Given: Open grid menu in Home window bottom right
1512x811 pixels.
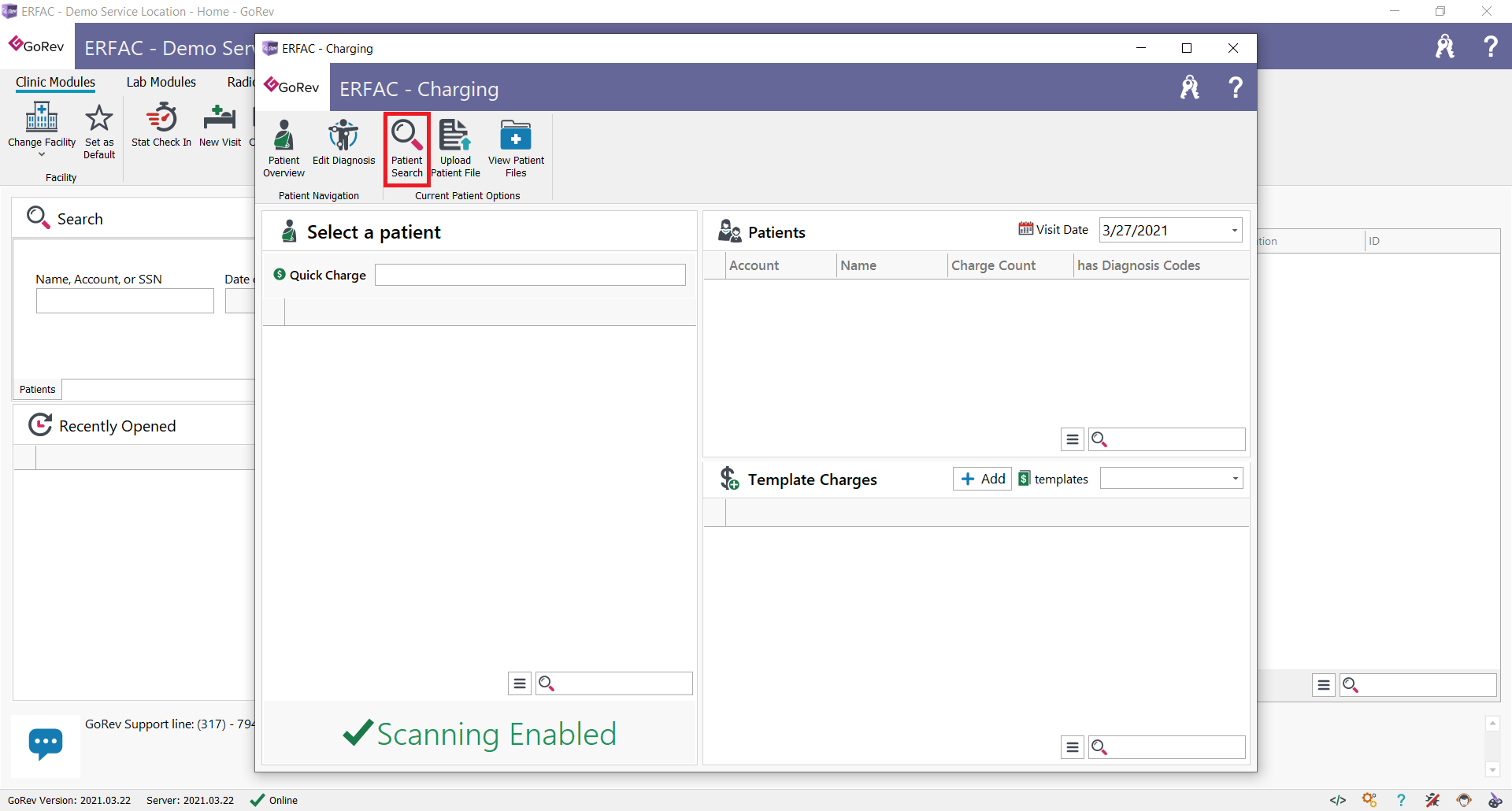Looking at the screenshot, I should (x=1324, y=685).
